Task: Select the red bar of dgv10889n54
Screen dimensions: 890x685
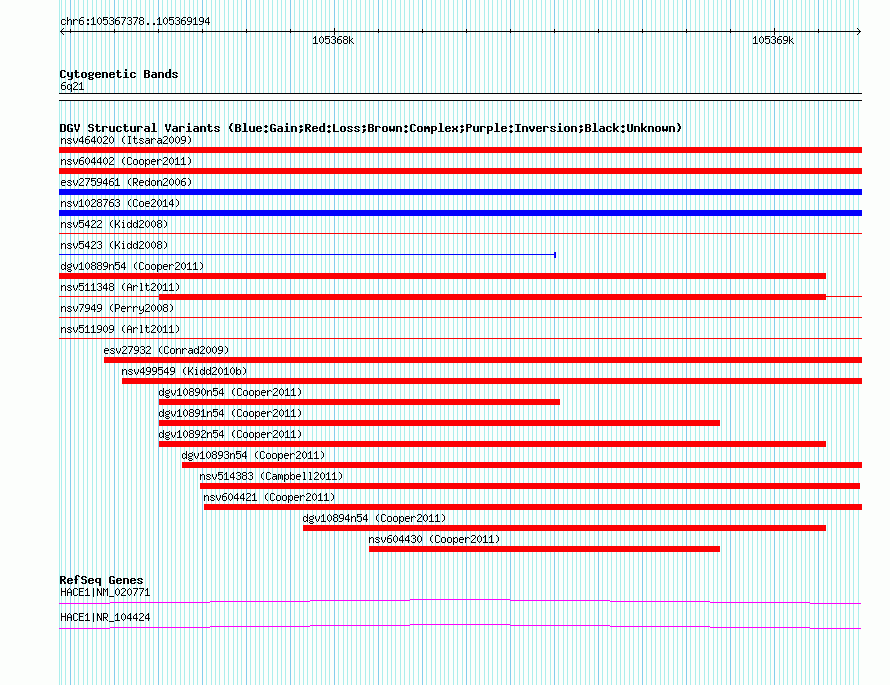Action: [x=442, y=276]
